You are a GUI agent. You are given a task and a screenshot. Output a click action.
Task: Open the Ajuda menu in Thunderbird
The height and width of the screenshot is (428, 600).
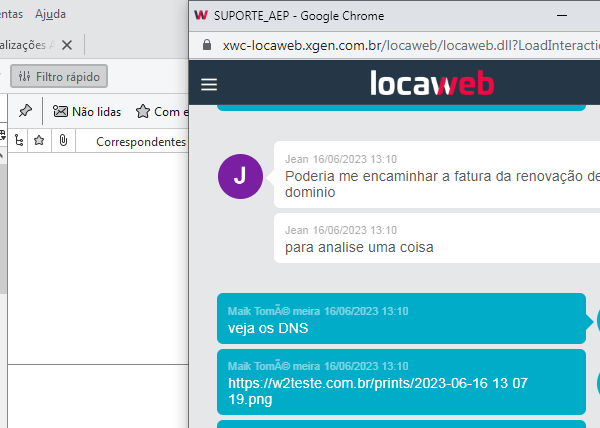tap(51, 14)
